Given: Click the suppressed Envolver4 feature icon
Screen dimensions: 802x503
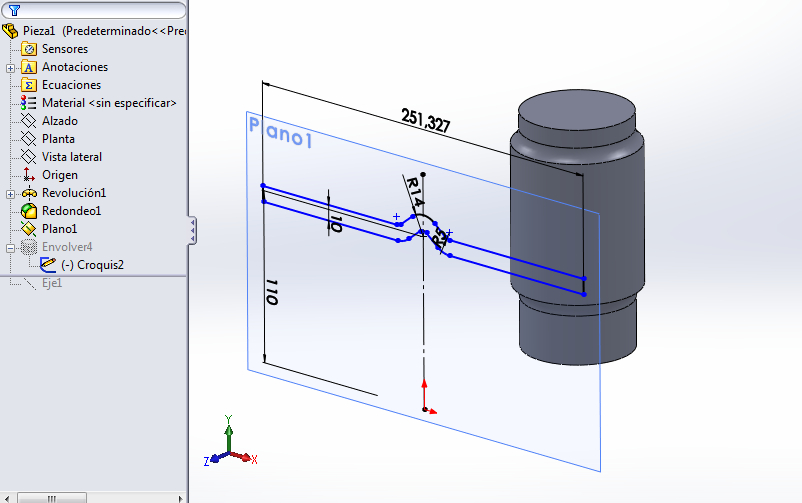Looking at the screenshot, I should 29,247.
